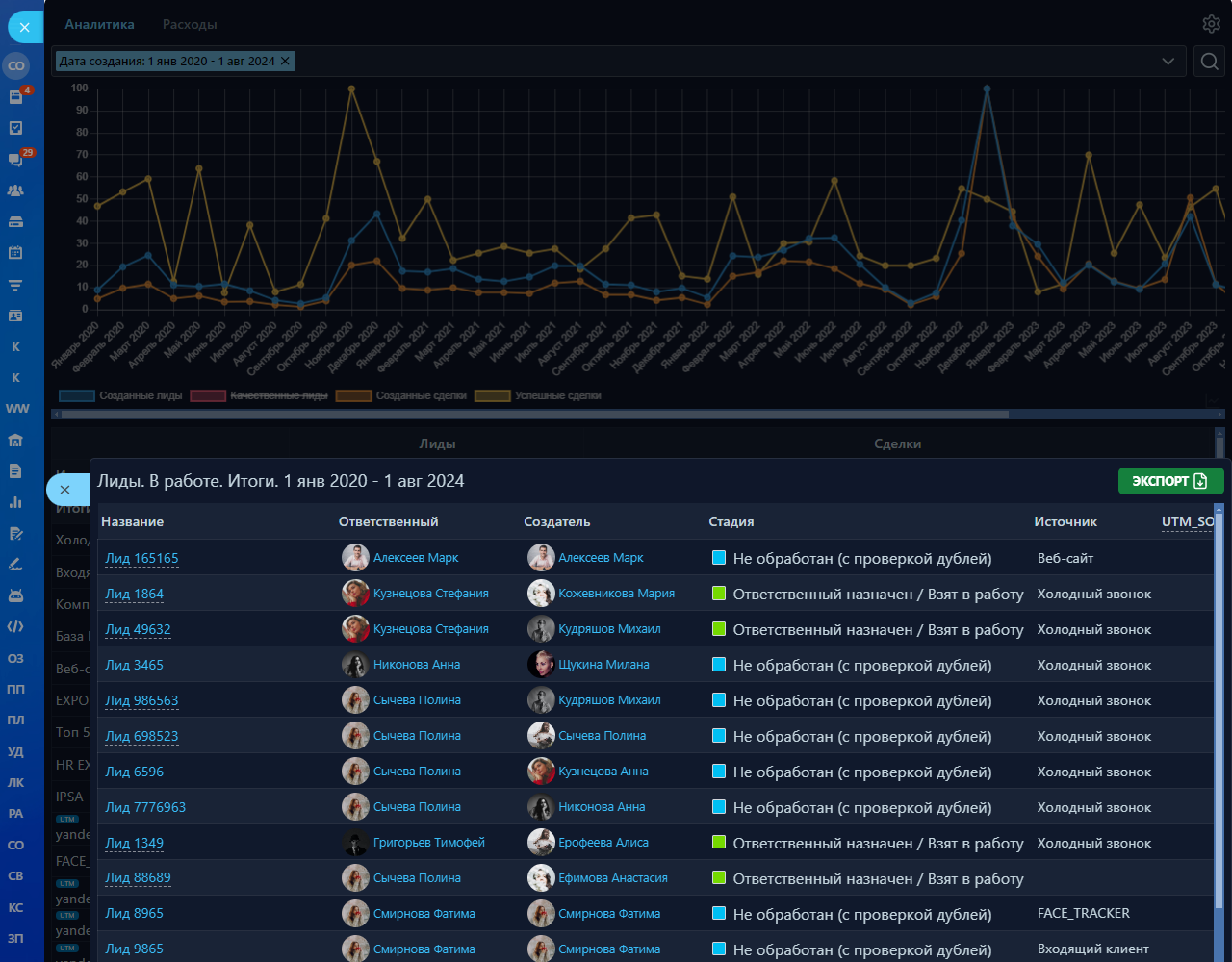
Task: Open creator Ефимова Анастасия profile link
Action: (613, 878)
